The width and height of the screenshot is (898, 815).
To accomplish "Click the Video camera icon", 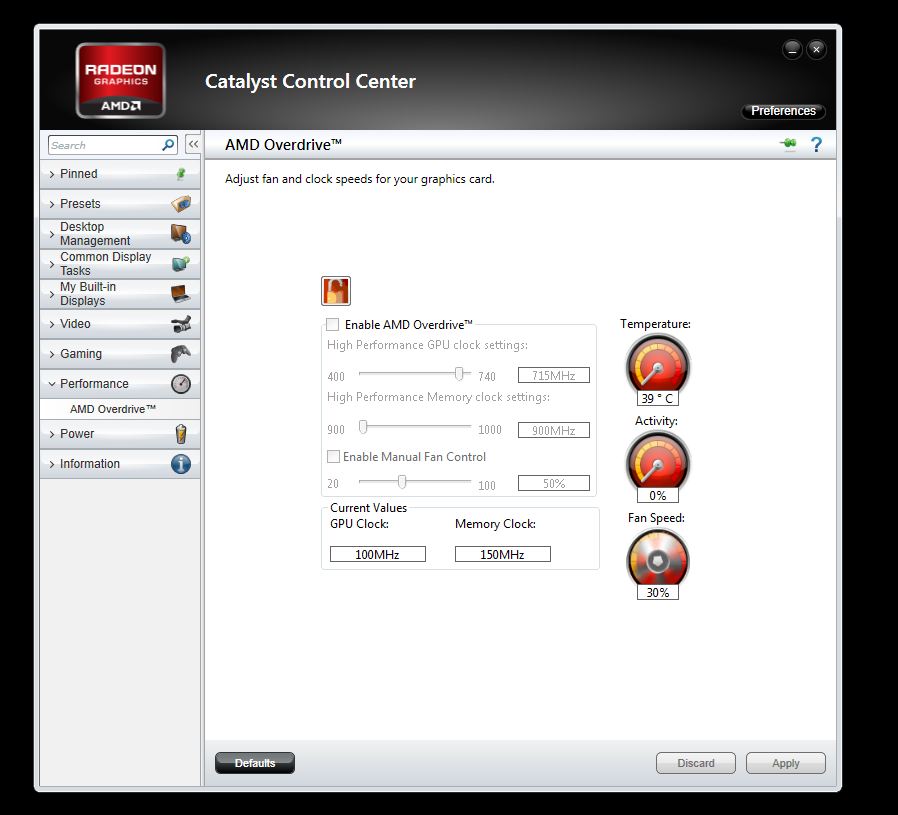I will tap(181, 324).
